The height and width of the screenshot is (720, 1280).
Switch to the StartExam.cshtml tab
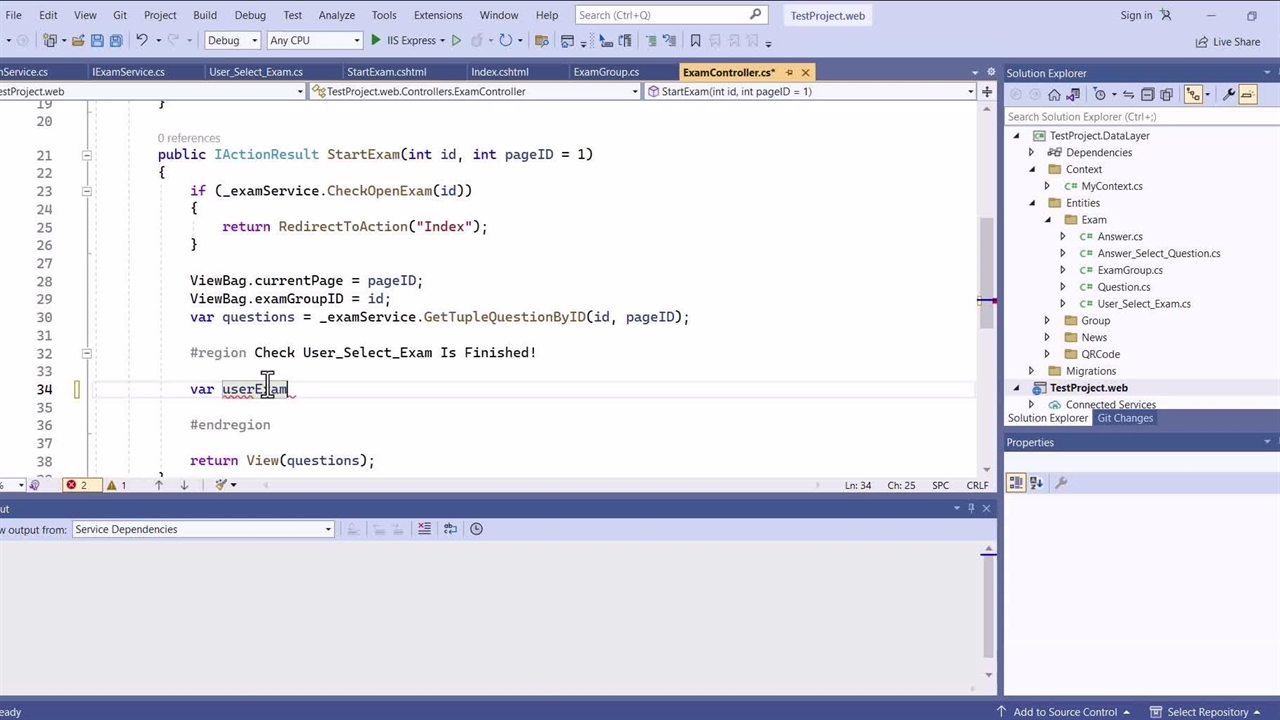tap(386, 72)
